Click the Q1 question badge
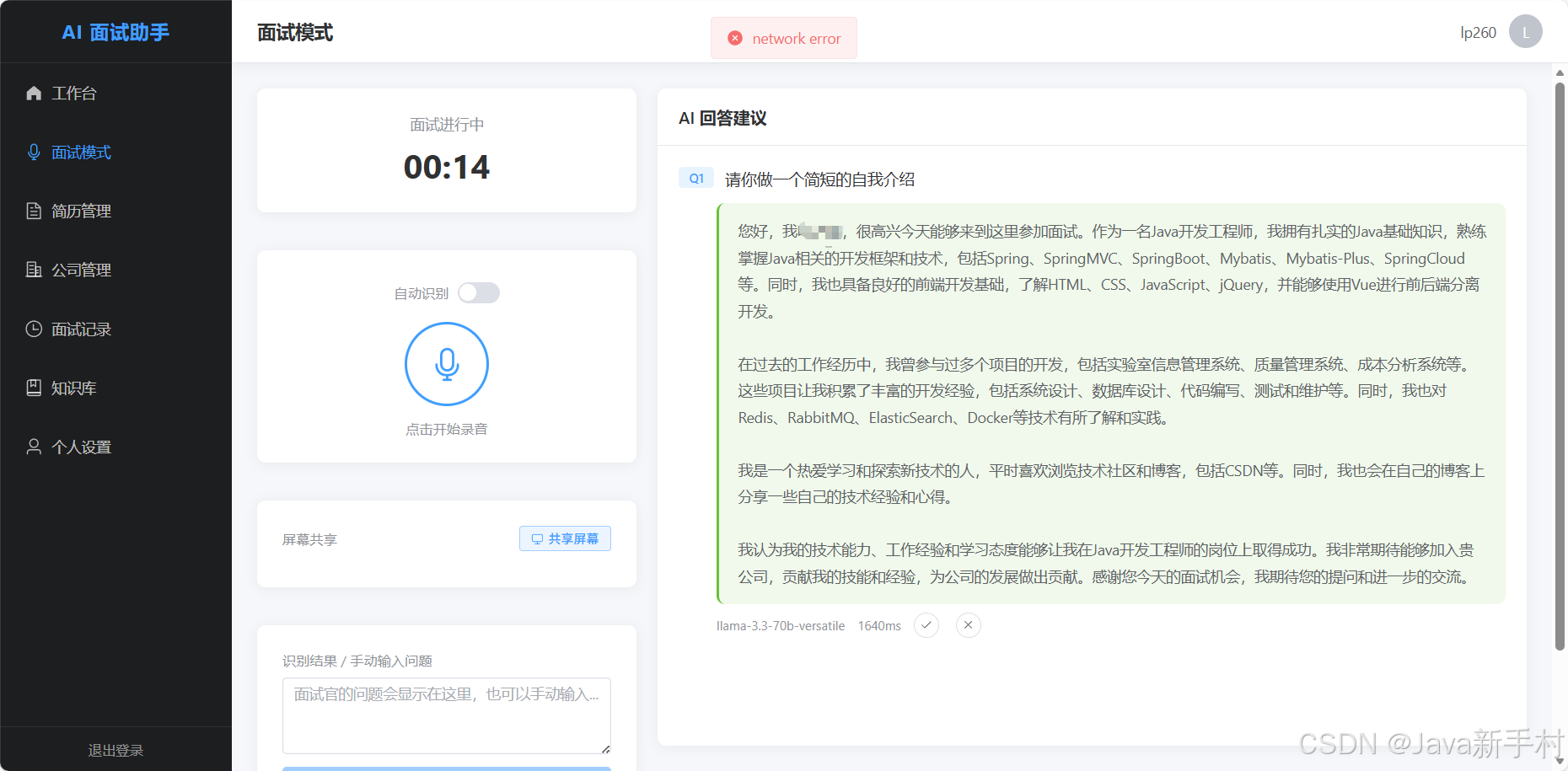 pyautogui.click(x=695, y=178)
